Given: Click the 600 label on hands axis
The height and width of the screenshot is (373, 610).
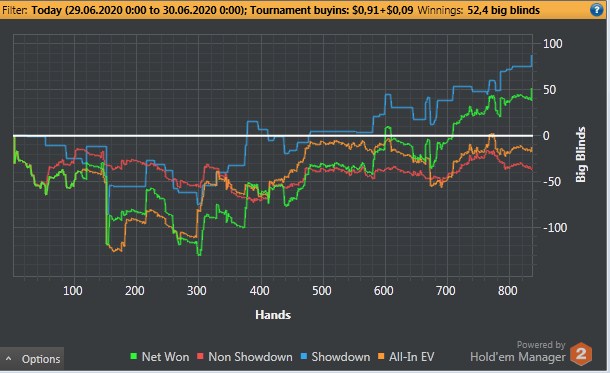Looking at the screenshot, I should pos(384,291).
